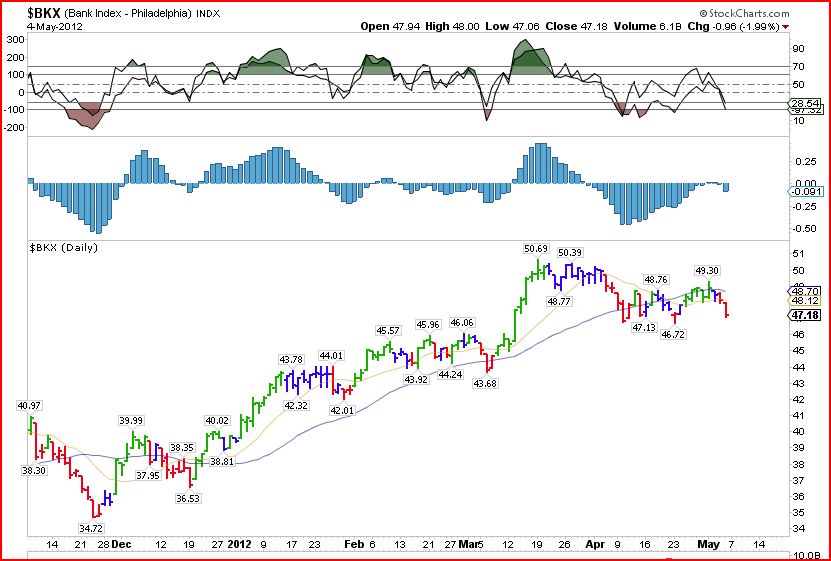Click the May month label on the date axis
The width and height of the screenshot is (831, 561).
[x=709, y=545]
